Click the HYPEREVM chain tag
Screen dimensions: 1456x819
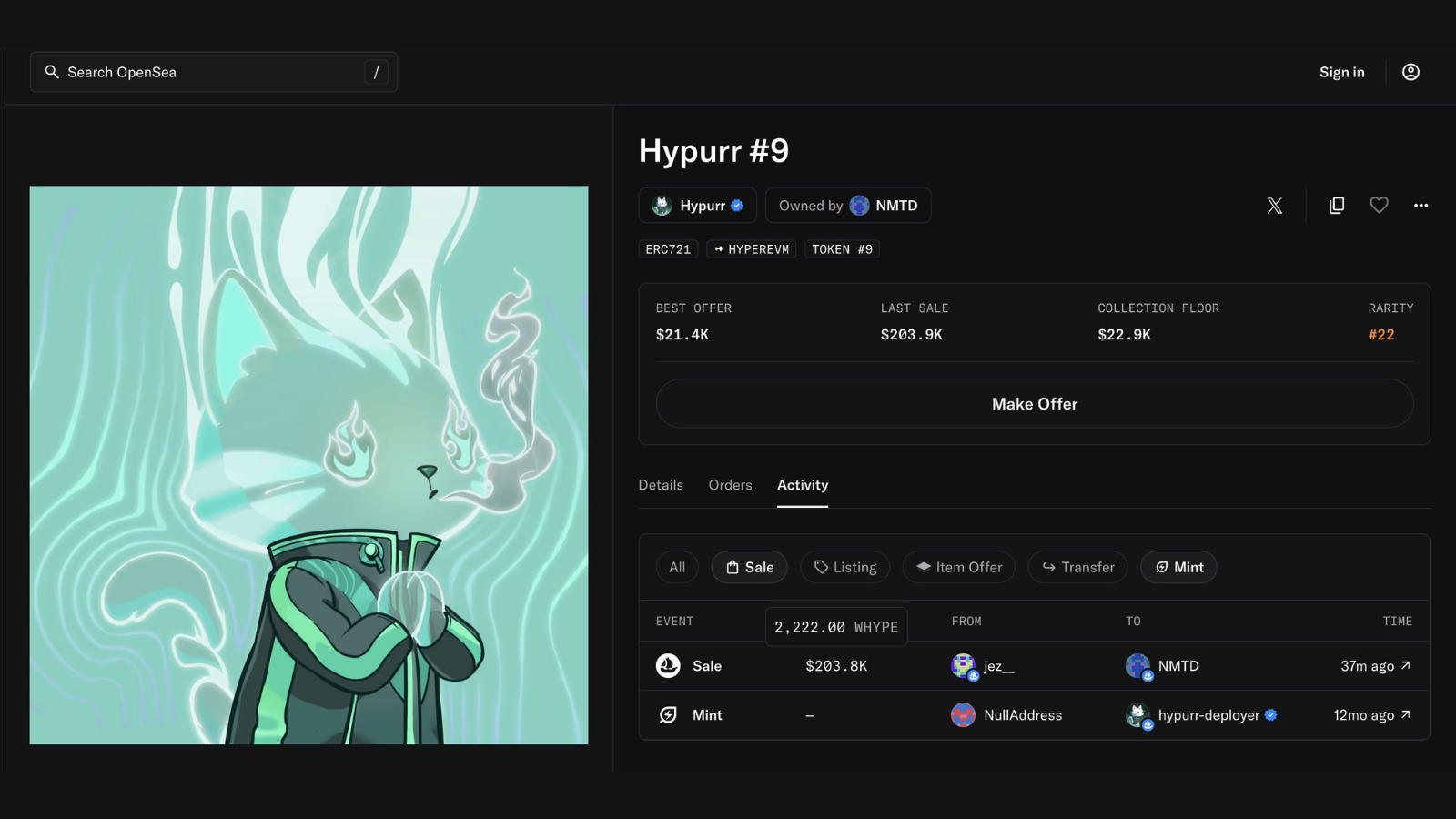(x=752, y=249)
